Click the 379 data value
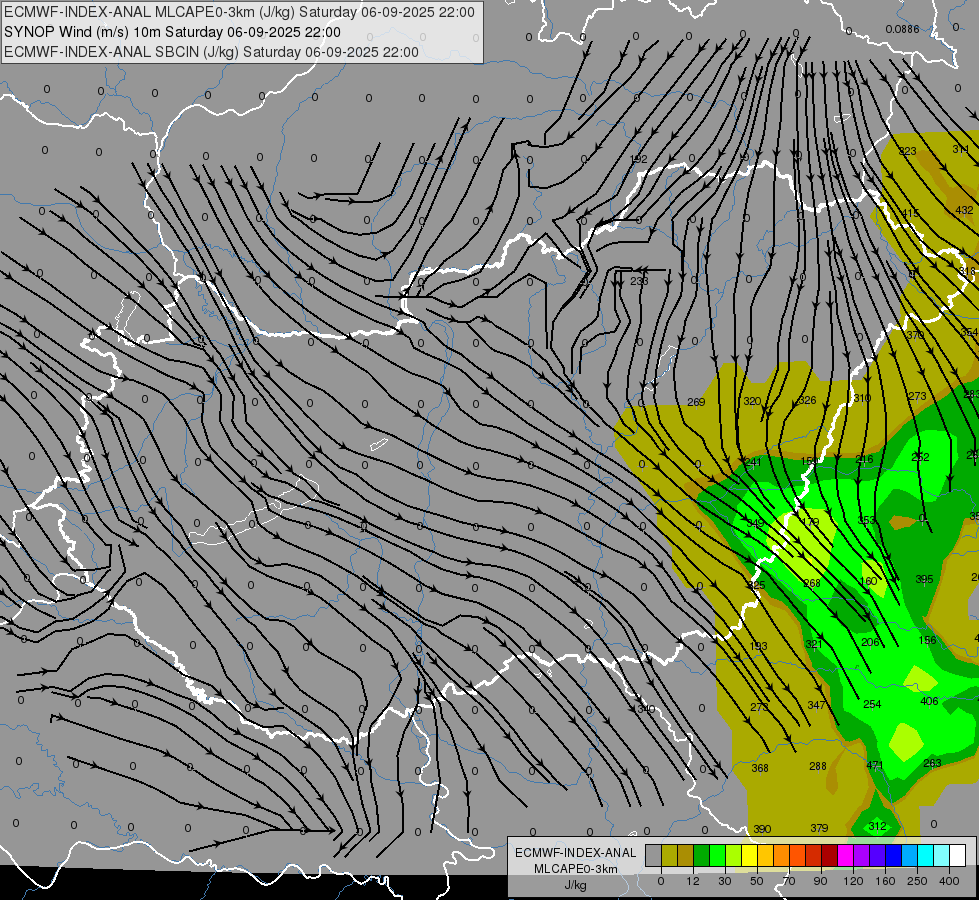The height and width of the screenshot is (900, 979). click(x=819, y=828)
